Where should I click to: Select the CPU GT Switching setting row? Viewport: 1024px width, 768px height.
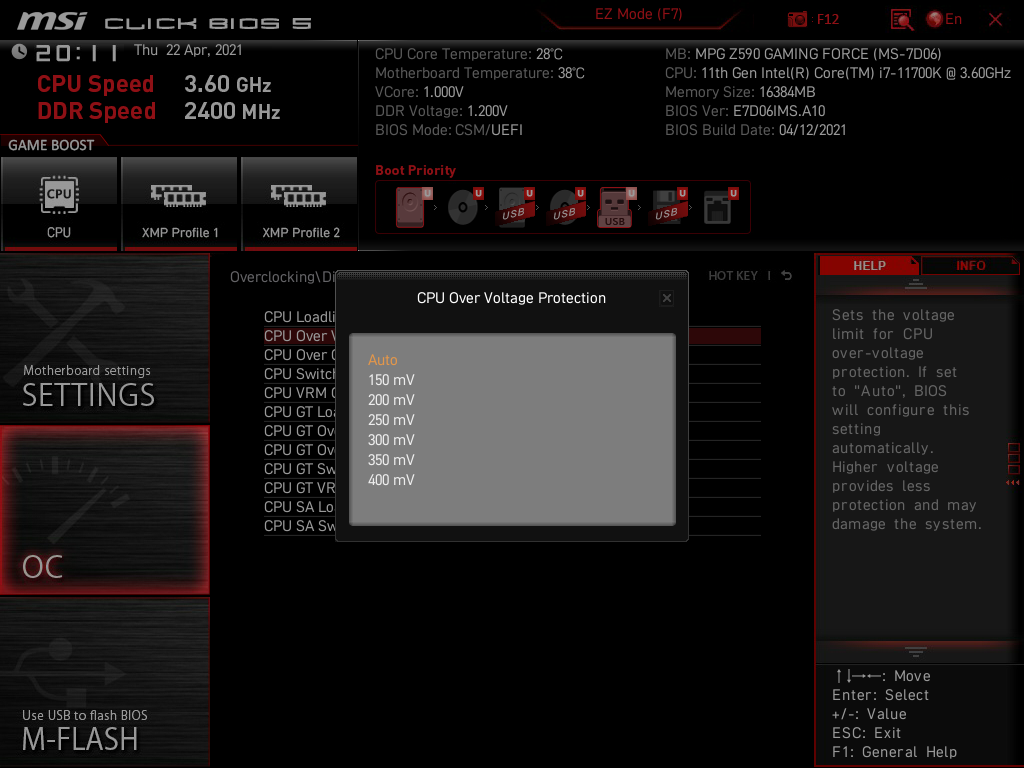tap(512, 468)
